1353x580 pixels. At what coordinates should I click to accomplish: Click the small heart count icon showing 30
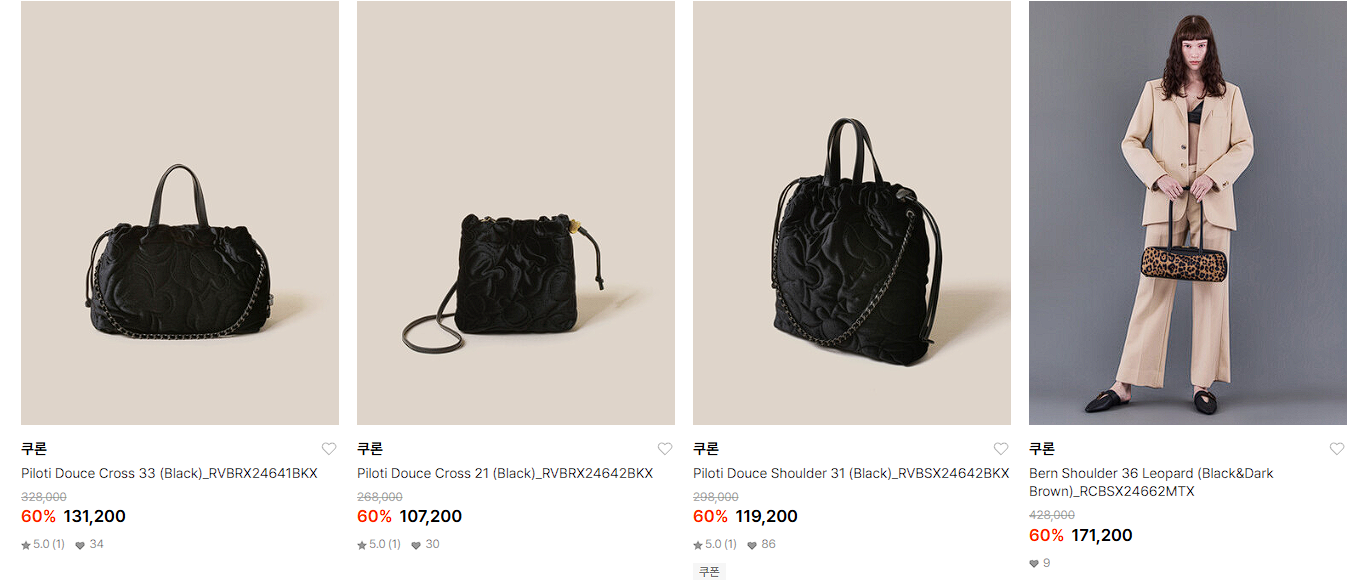pos(416,545)
